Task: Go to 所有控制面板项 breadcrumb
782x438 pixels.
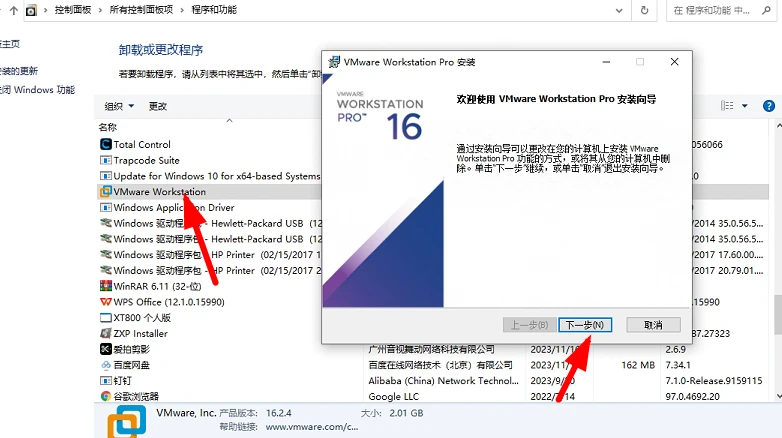Action: 141,10
